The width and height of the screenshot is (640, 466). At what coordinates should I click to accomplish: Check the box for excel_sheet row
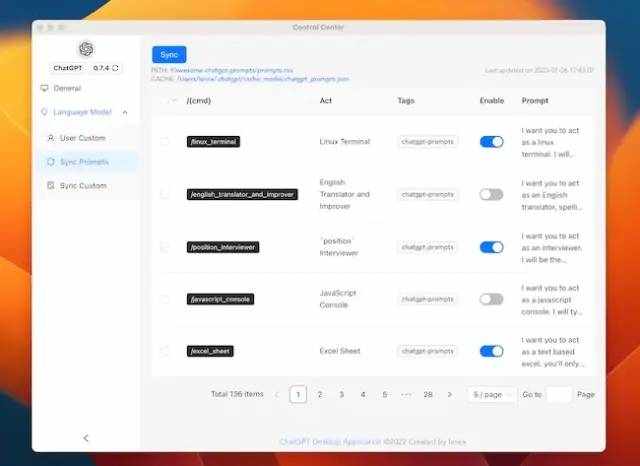(x=164, y=351)
